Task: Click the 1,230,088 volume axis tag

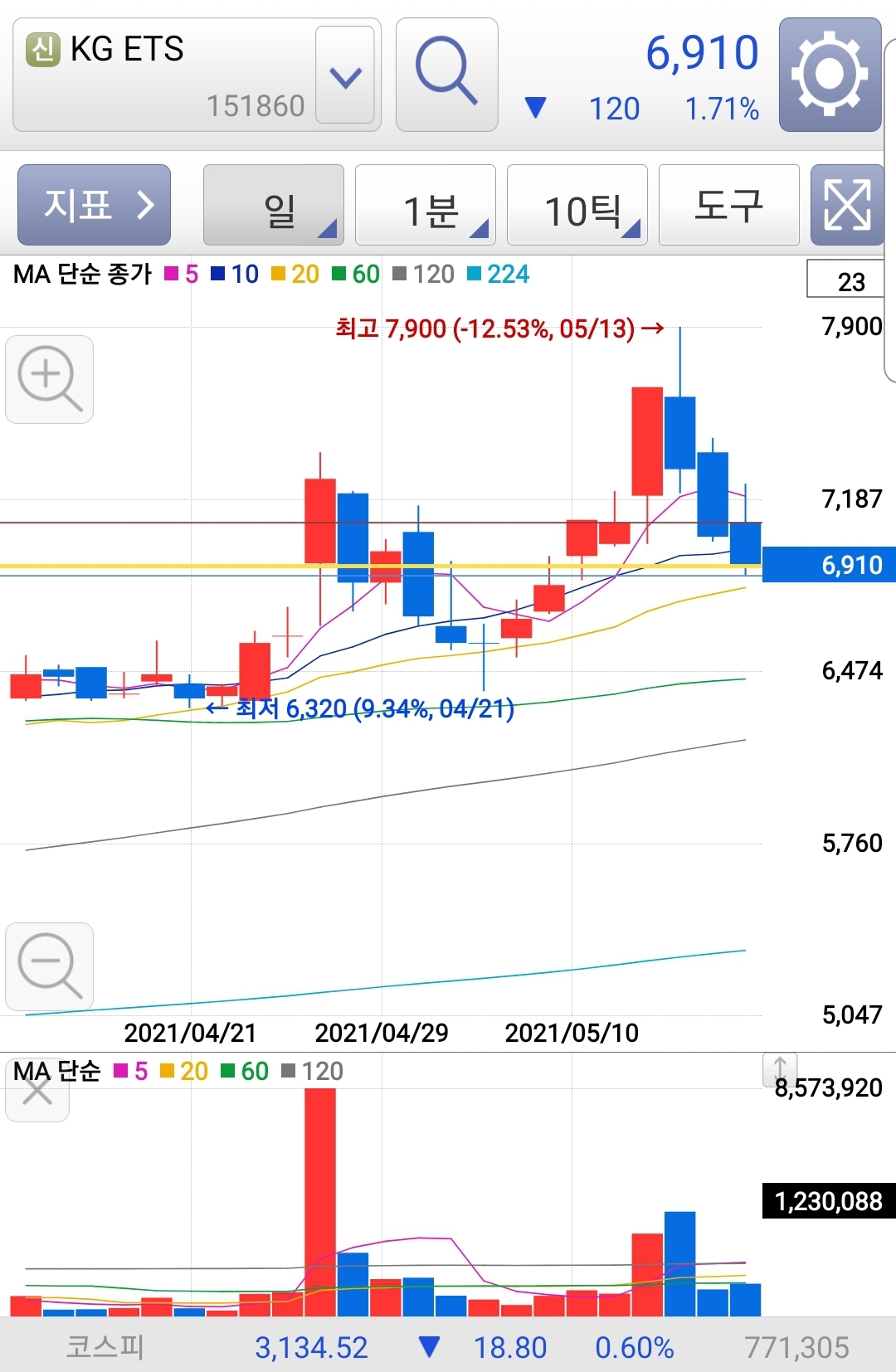Action: tap(829, 1200)
